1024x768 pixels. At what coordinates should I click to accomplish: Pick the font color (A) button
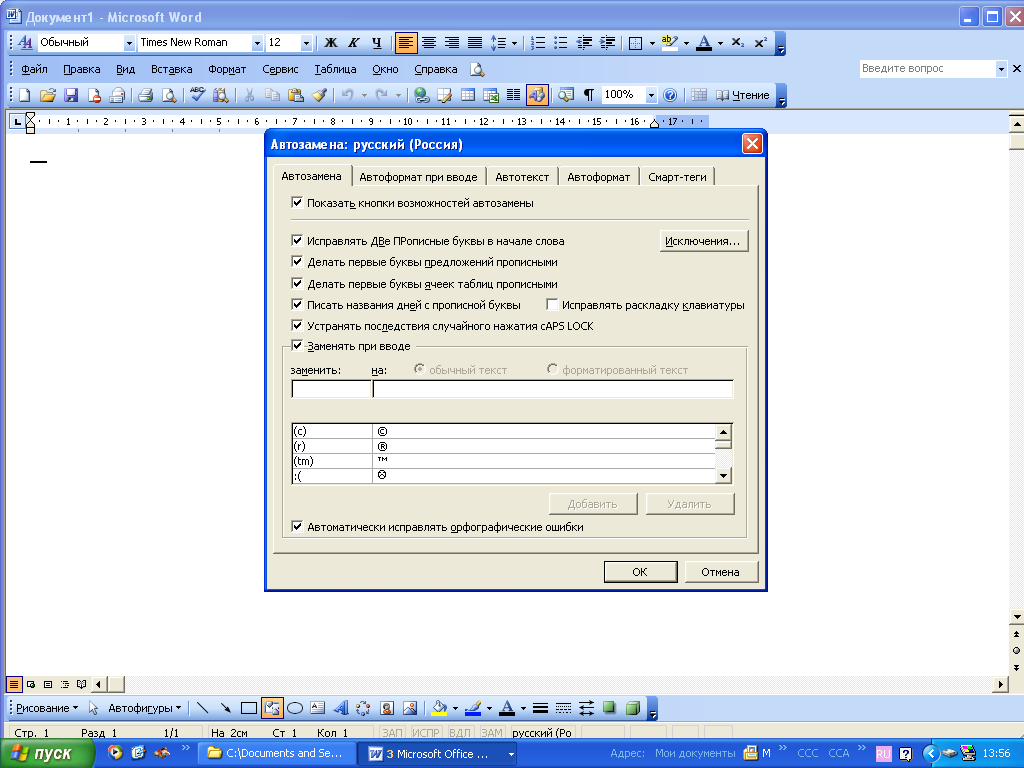[x=703, y=43]
